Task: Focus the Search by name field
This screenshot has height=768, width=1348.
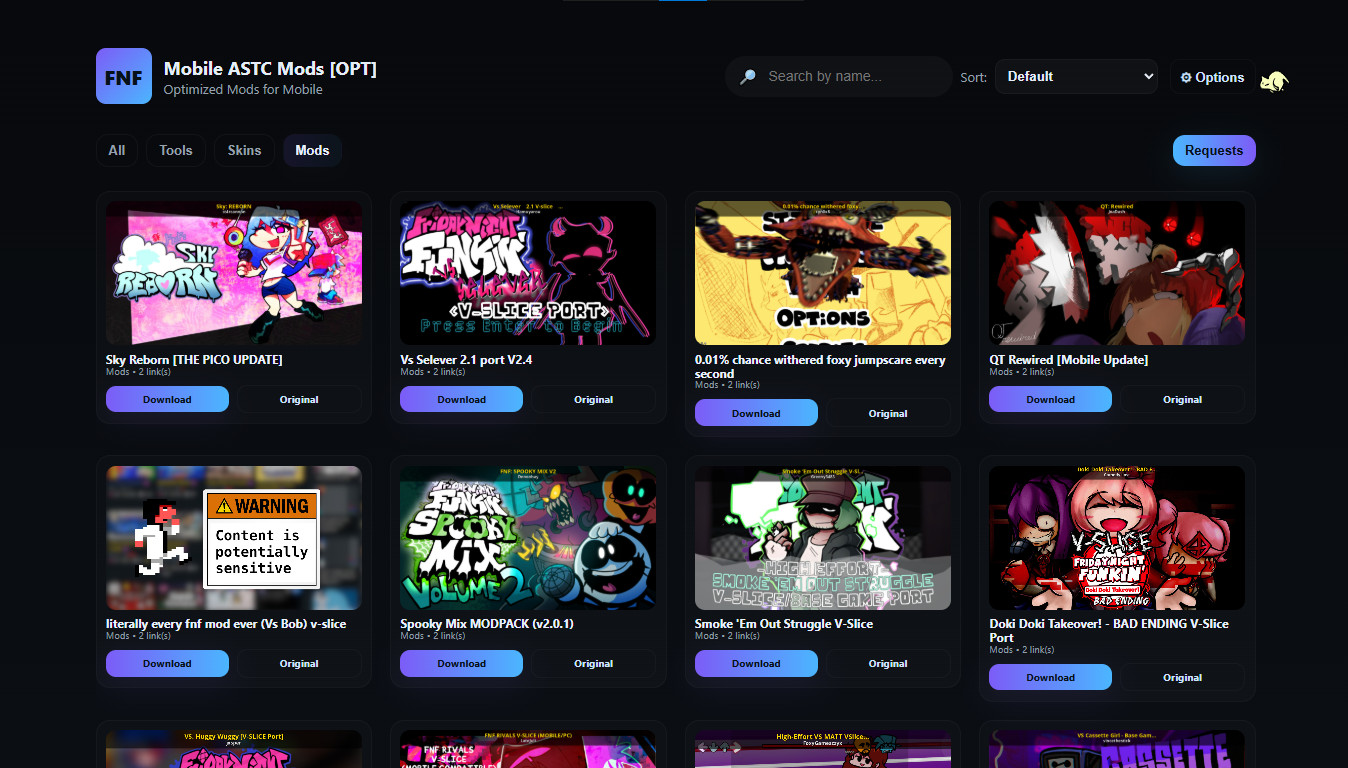Action: click(x=838, y=76)
